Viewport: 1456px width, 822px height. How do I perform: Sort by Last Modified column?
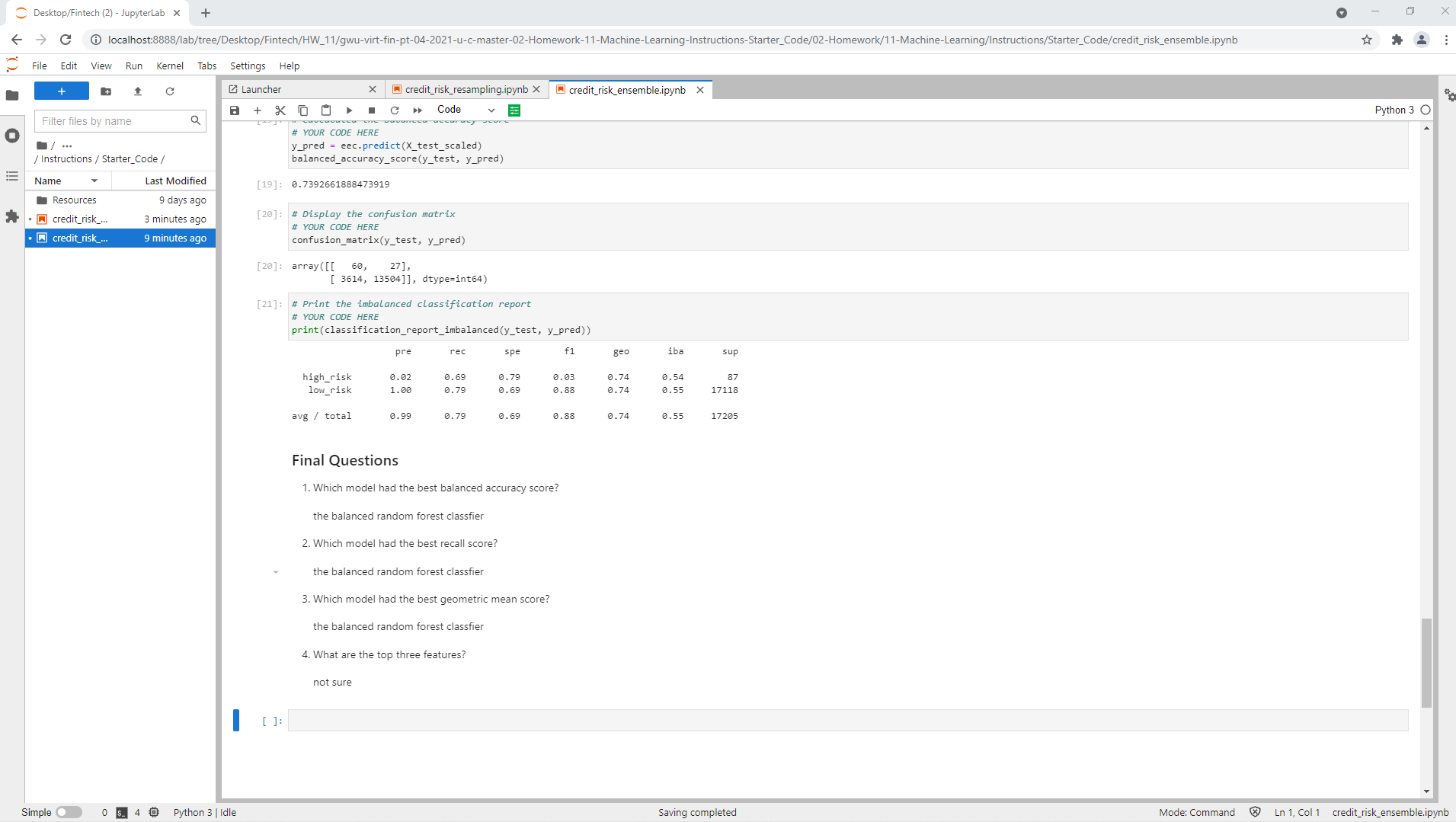click(x=164, y=181)
